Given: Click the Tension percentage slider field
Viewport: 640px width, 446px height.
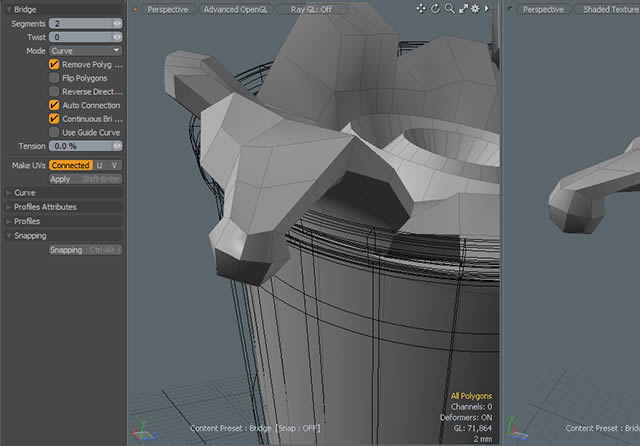Looking at the screenshot, I should coord(79,146).
